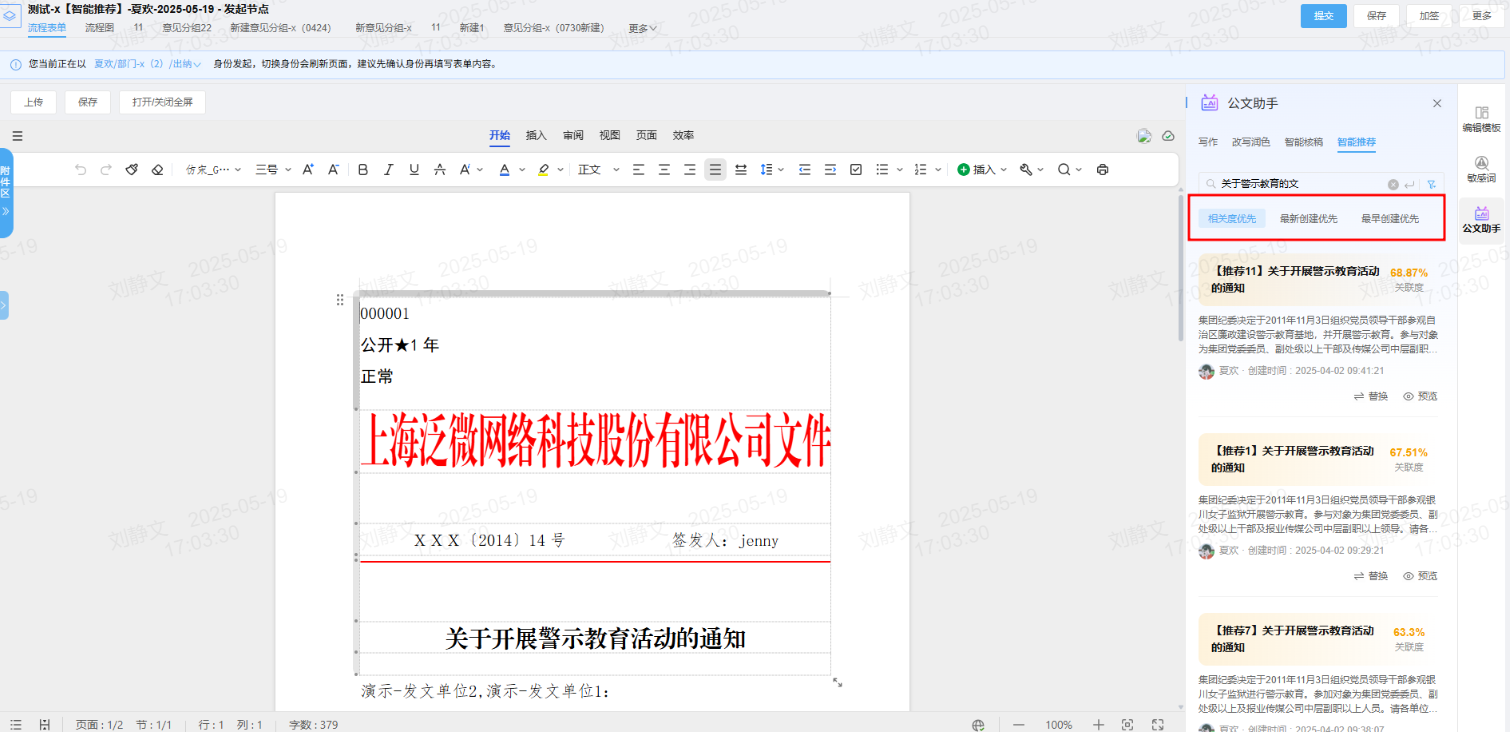Decrease font size with the A- icon

pyautogui.click(x=334, y=170)
